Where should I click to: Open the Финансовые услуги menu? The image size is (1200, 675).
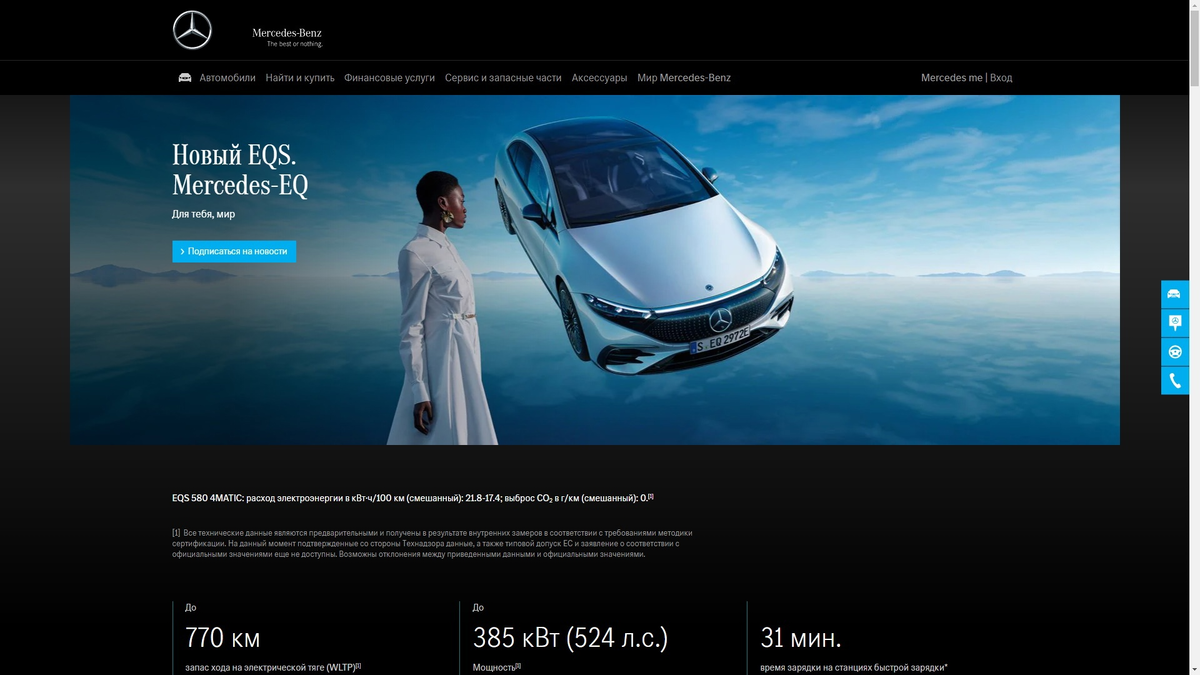coord(389,78)
